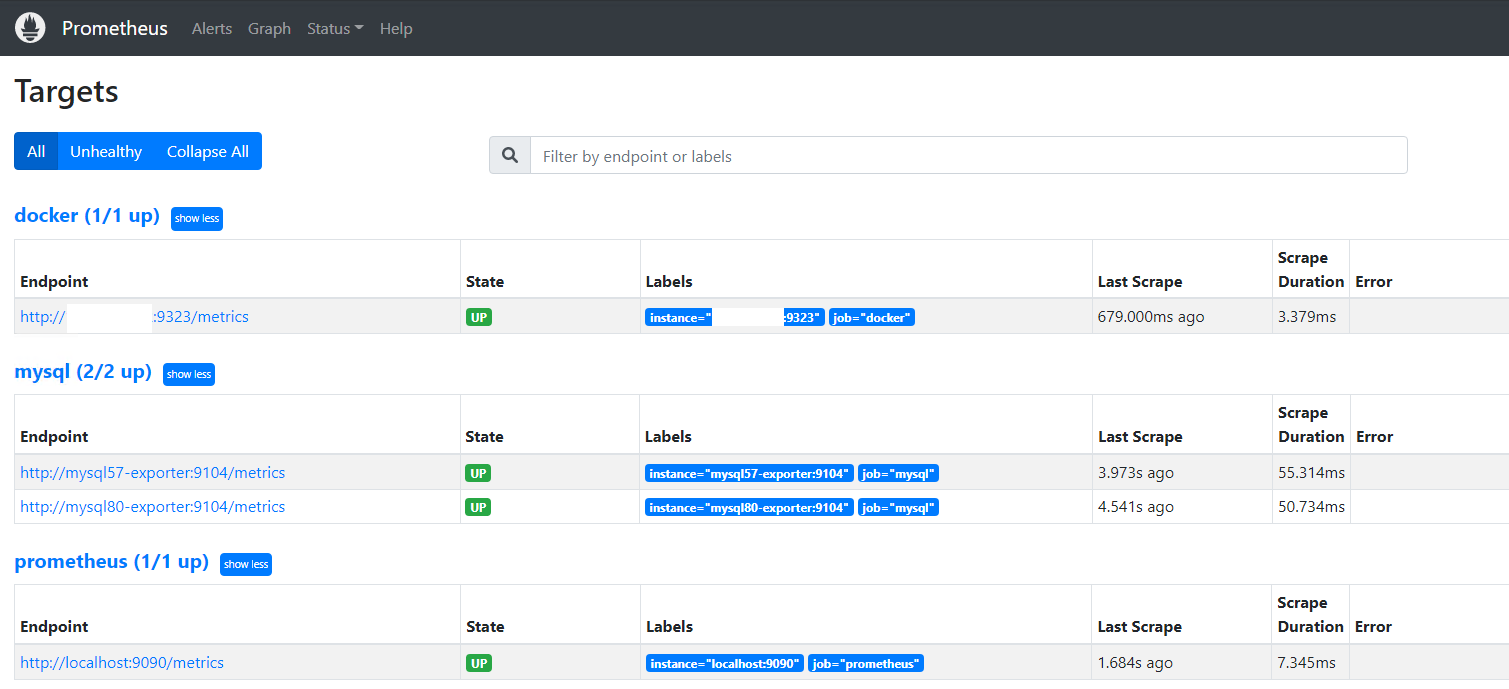This screenshot has height=689, width=1509.
Task: Show only Unhealthy targets
Action: coord(106,151)
